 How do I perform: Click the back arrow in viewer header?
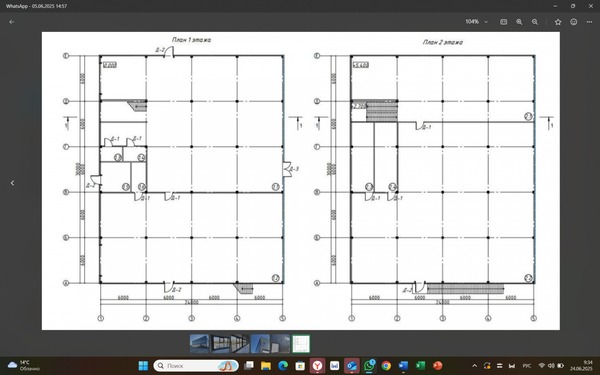pos(11,22)
